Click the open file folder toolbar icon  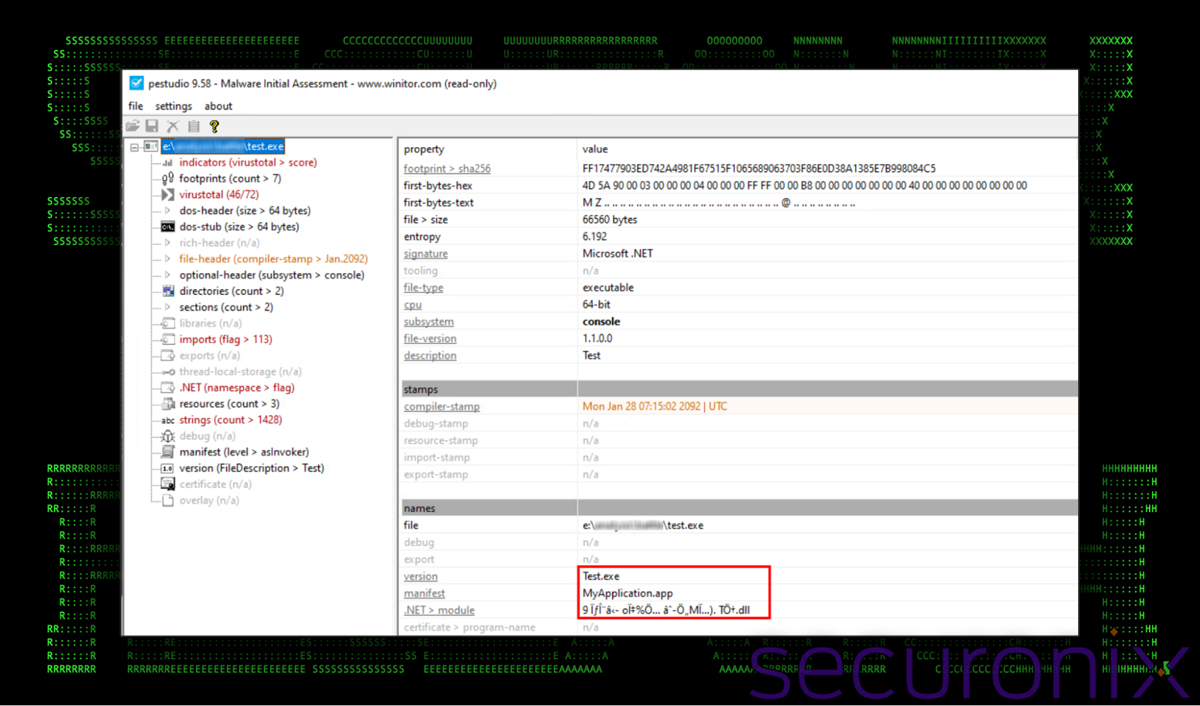(x=132, y=126)
